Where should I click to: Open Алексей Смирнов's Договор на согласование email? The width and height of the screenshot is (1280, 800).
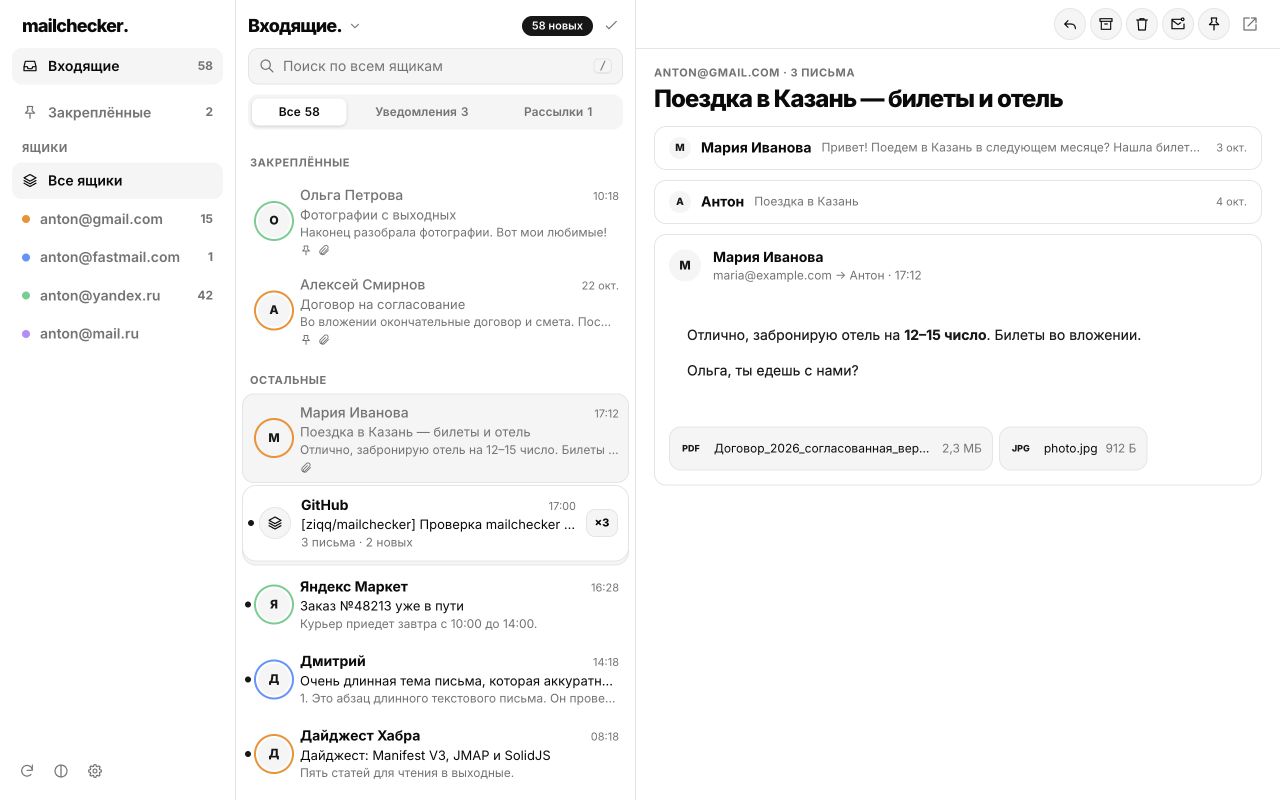[x=435, y=311]
